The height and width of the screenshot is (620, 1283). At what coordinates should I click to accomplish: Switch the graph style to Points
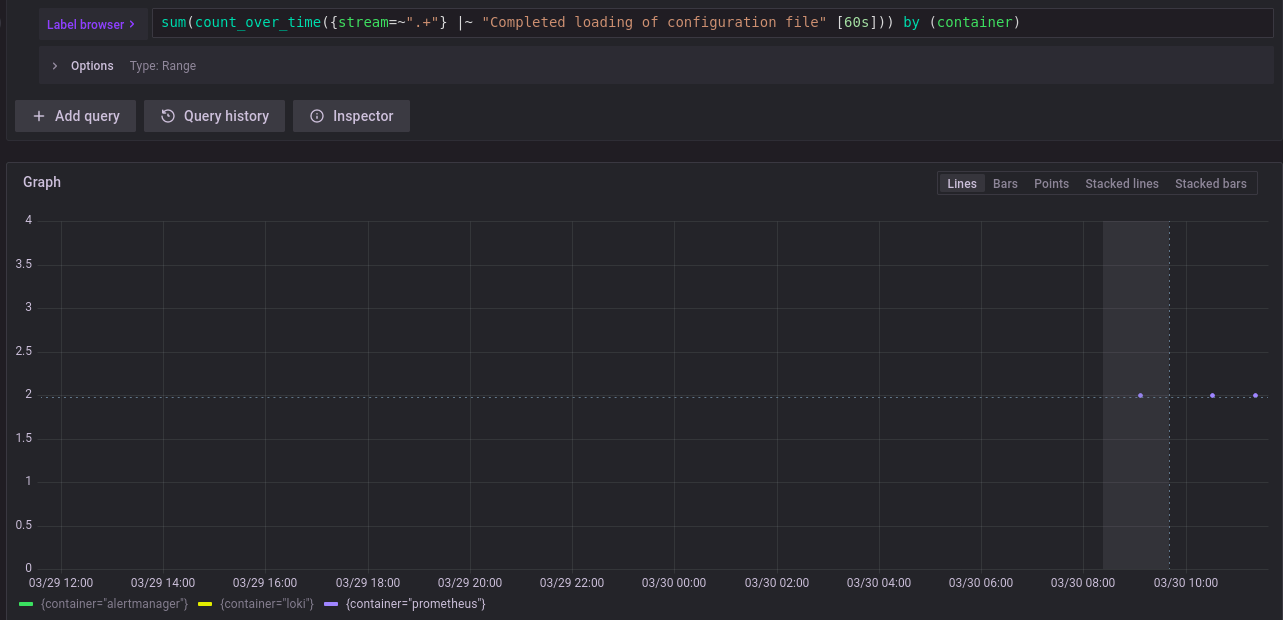(1051, 184)
